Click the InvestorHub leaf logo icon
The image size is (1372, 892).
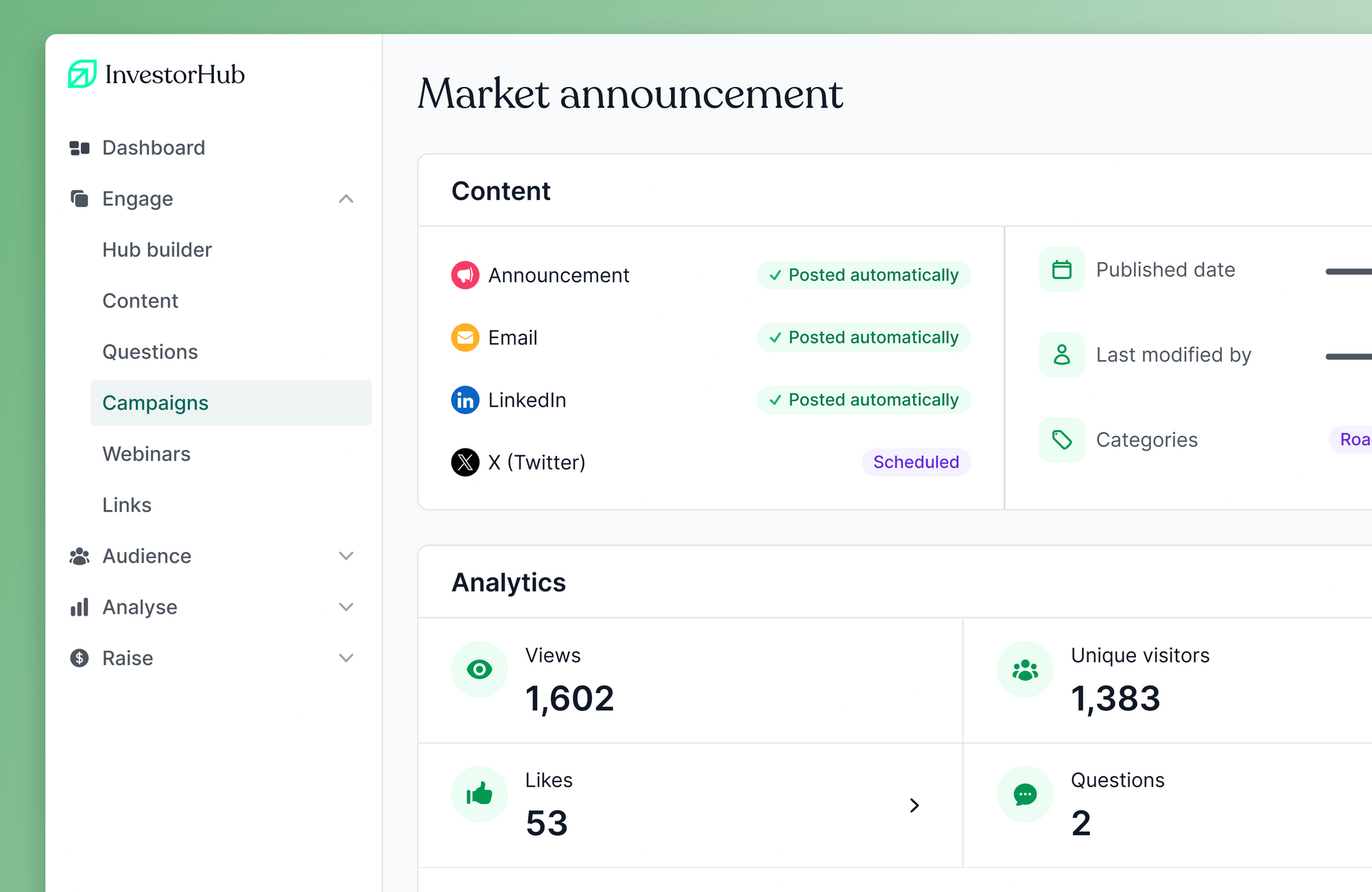82,74
